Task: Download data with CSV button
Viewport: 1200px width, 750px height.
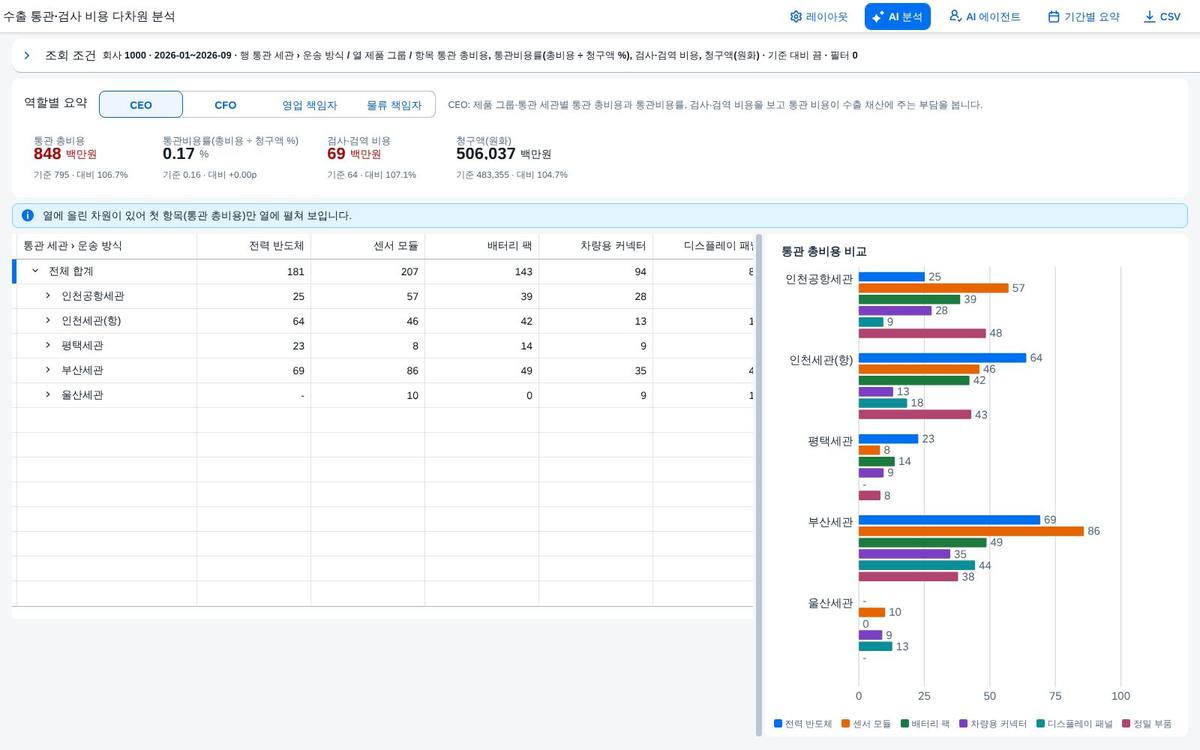Action: click(1161, 17)
